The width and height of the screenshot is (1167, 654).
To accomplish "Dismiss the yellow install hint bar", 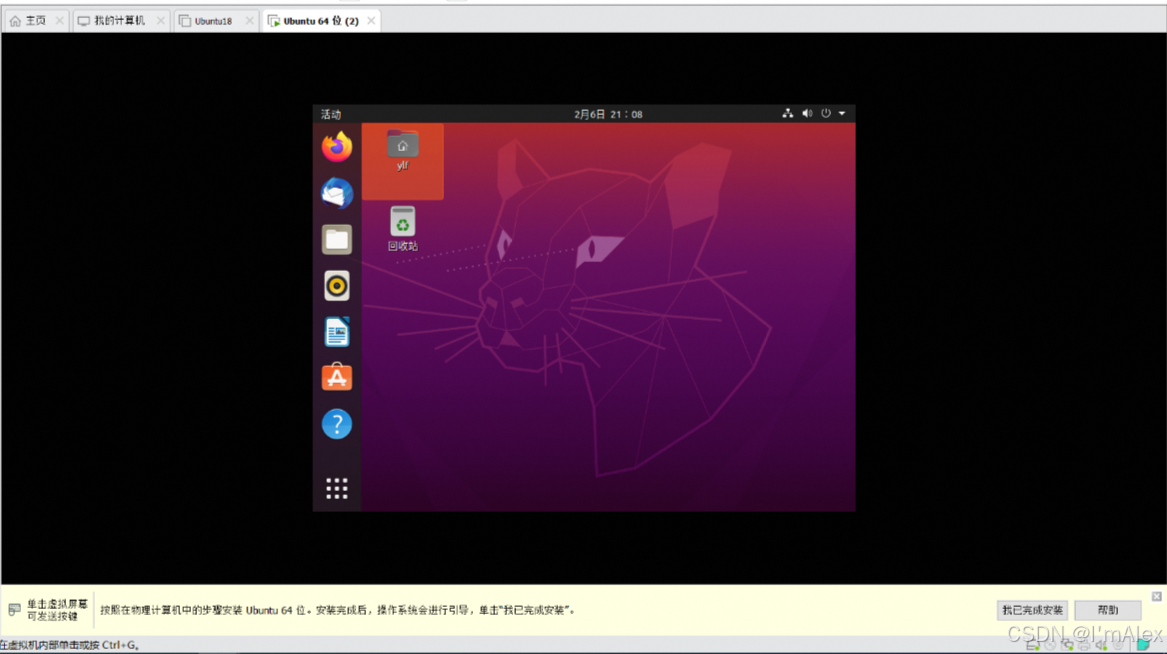I will 1157,596.
